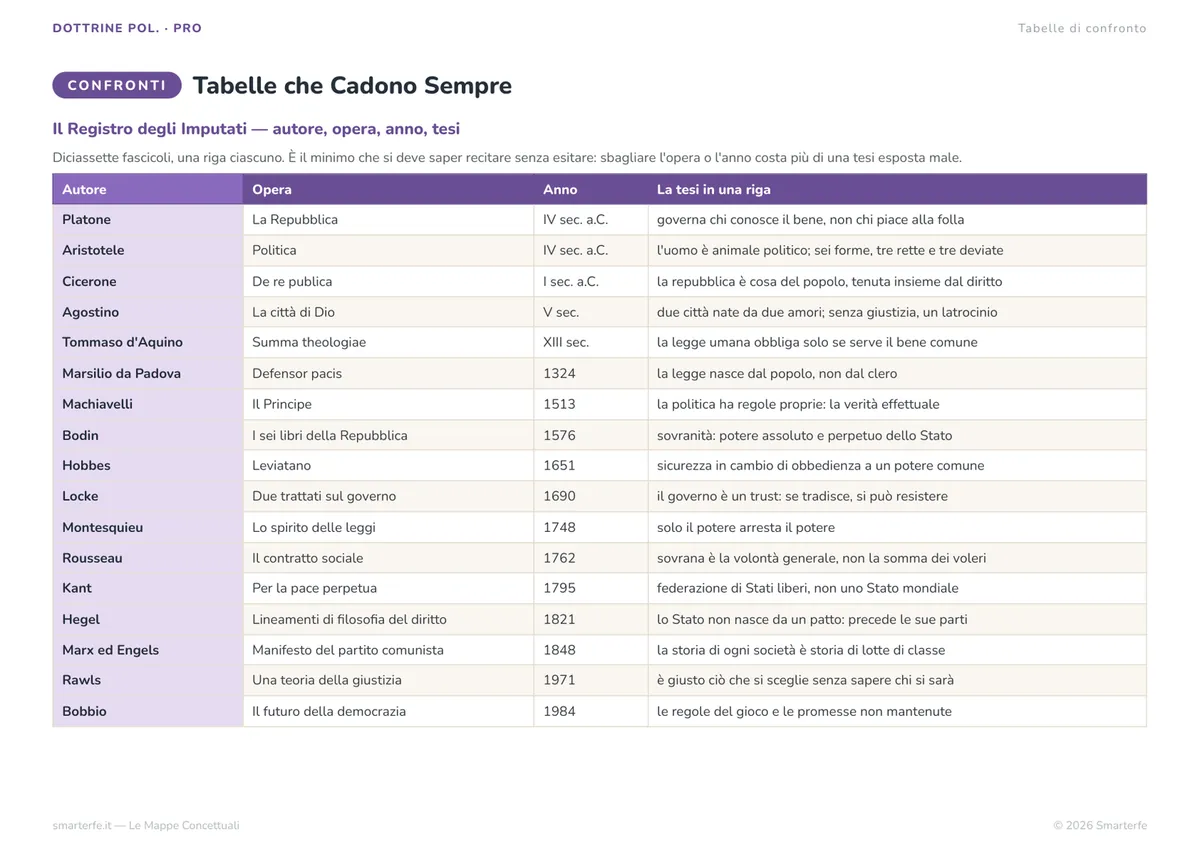Image resolution: width=1200 pixels, height=850 pixels.
Task: Click '© 2026 Smarterfe' footer text
Action: [x=1100, y=826]
